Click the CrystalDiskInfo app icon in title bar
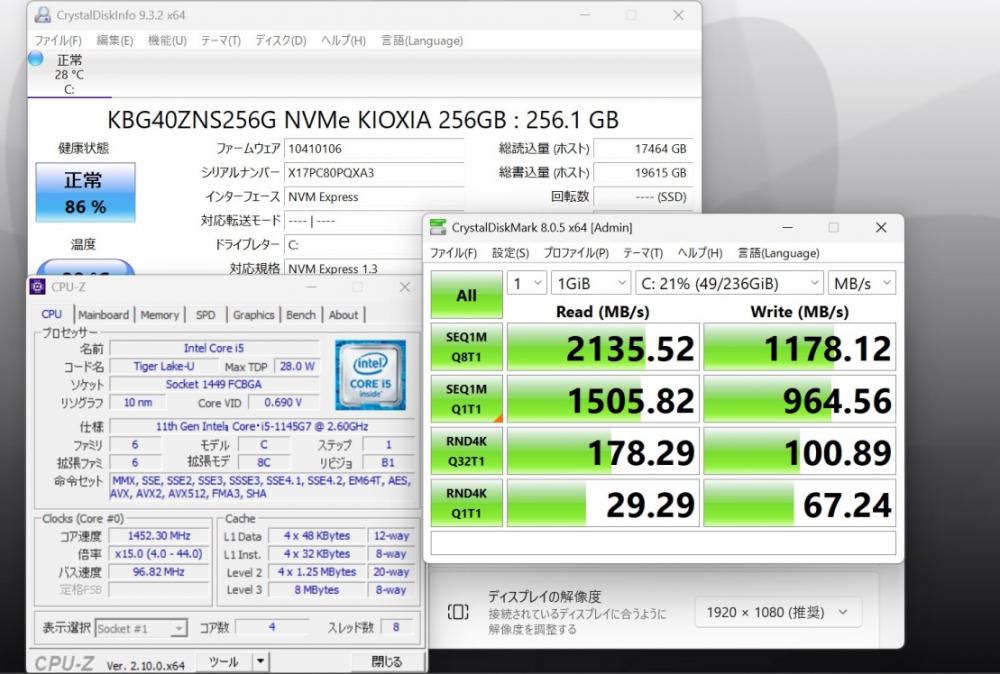Viewport: 1000px width, 674px height. (x=43, y=14)
